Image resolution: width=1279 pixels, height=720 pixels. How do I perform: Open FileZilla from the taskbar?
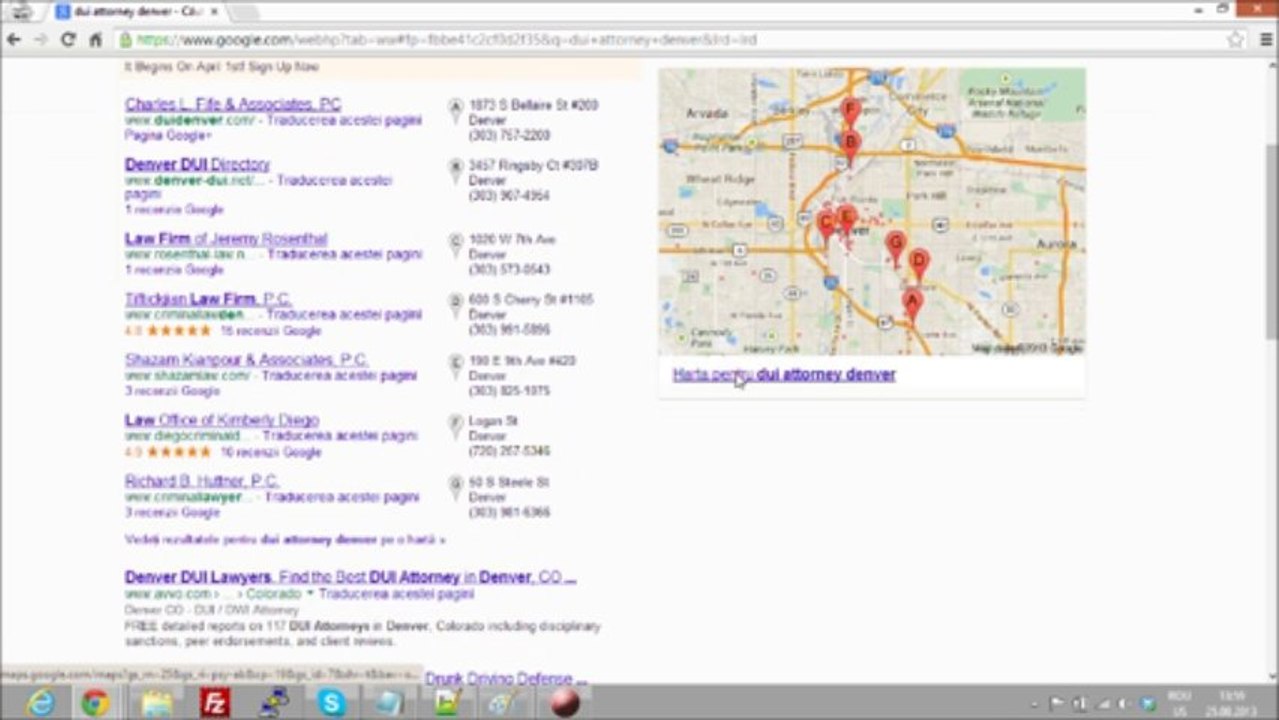point(214,702)
